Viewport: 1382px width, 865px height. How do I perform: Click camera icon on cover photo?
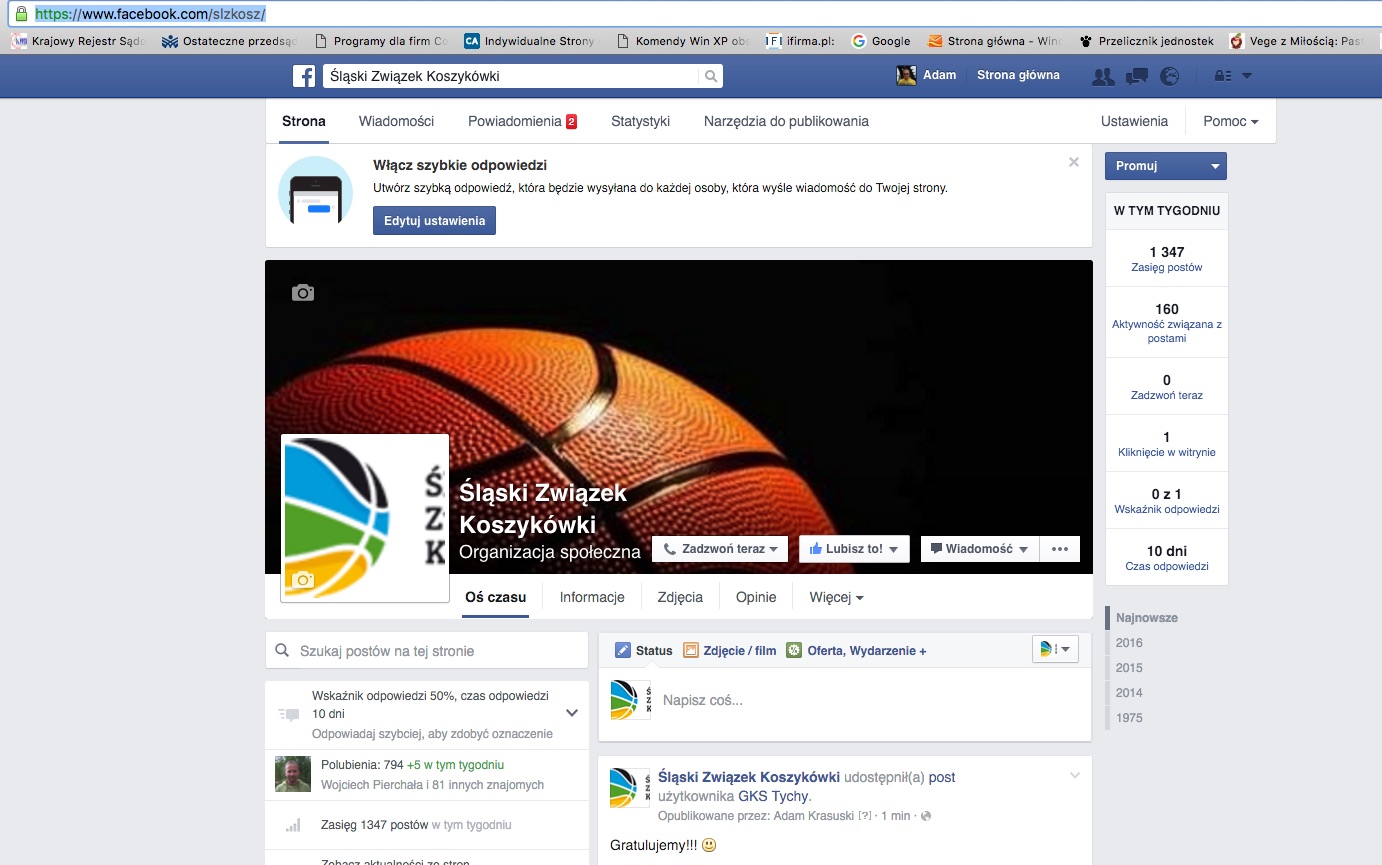click(x=303, y=293)
